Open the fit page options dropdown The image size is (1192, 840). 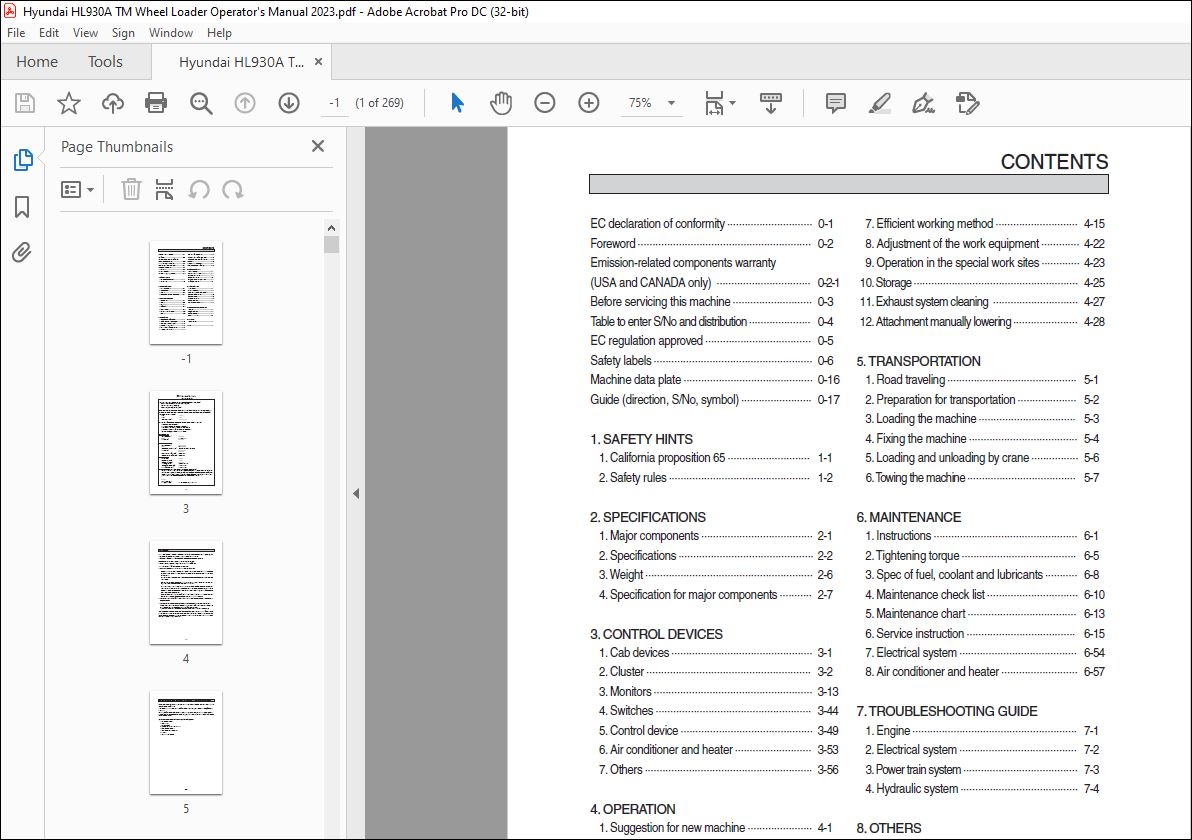pos(732,103)
